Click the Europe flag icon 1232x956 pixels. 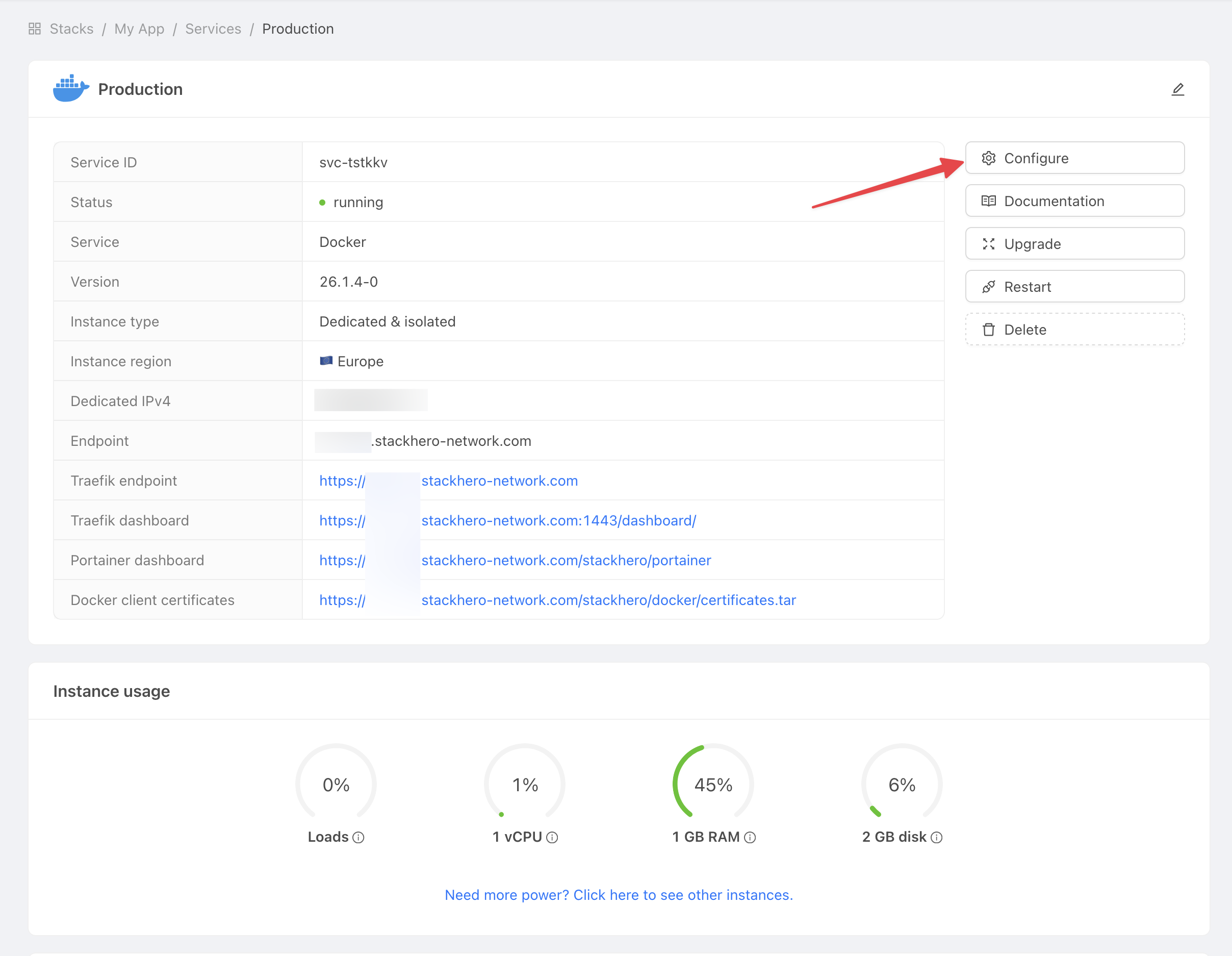(326, 361)
